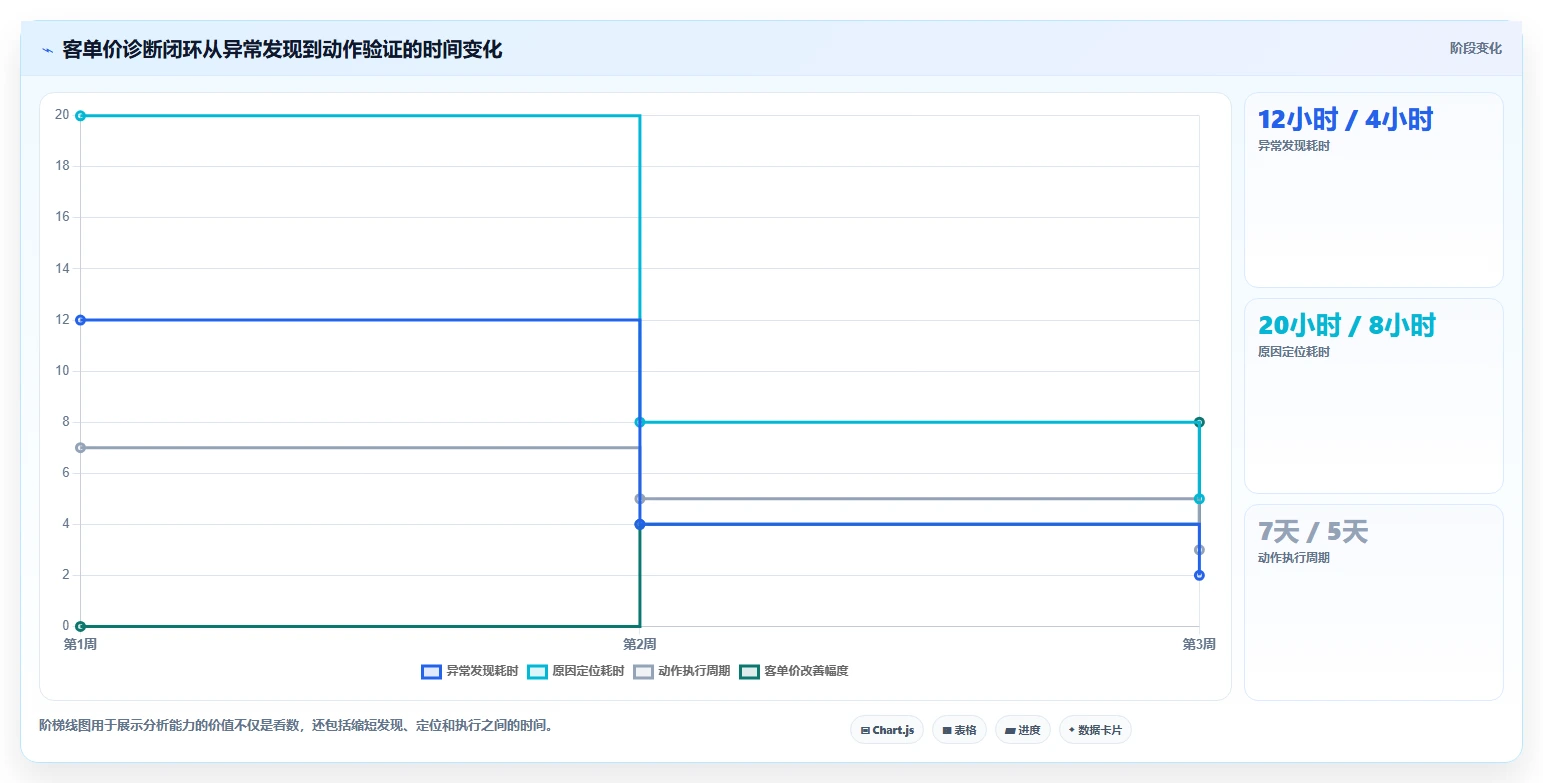Click the y-axis value 10

pos(62,371)
